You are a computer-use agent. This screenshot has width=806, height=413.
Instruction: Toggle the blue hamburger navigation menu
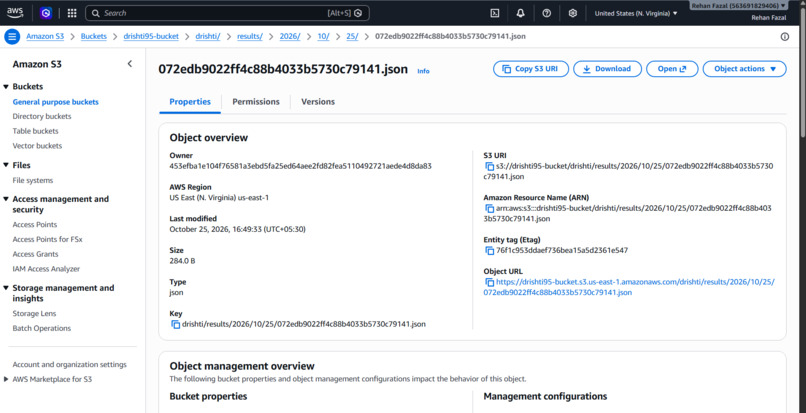coord(12,37)
